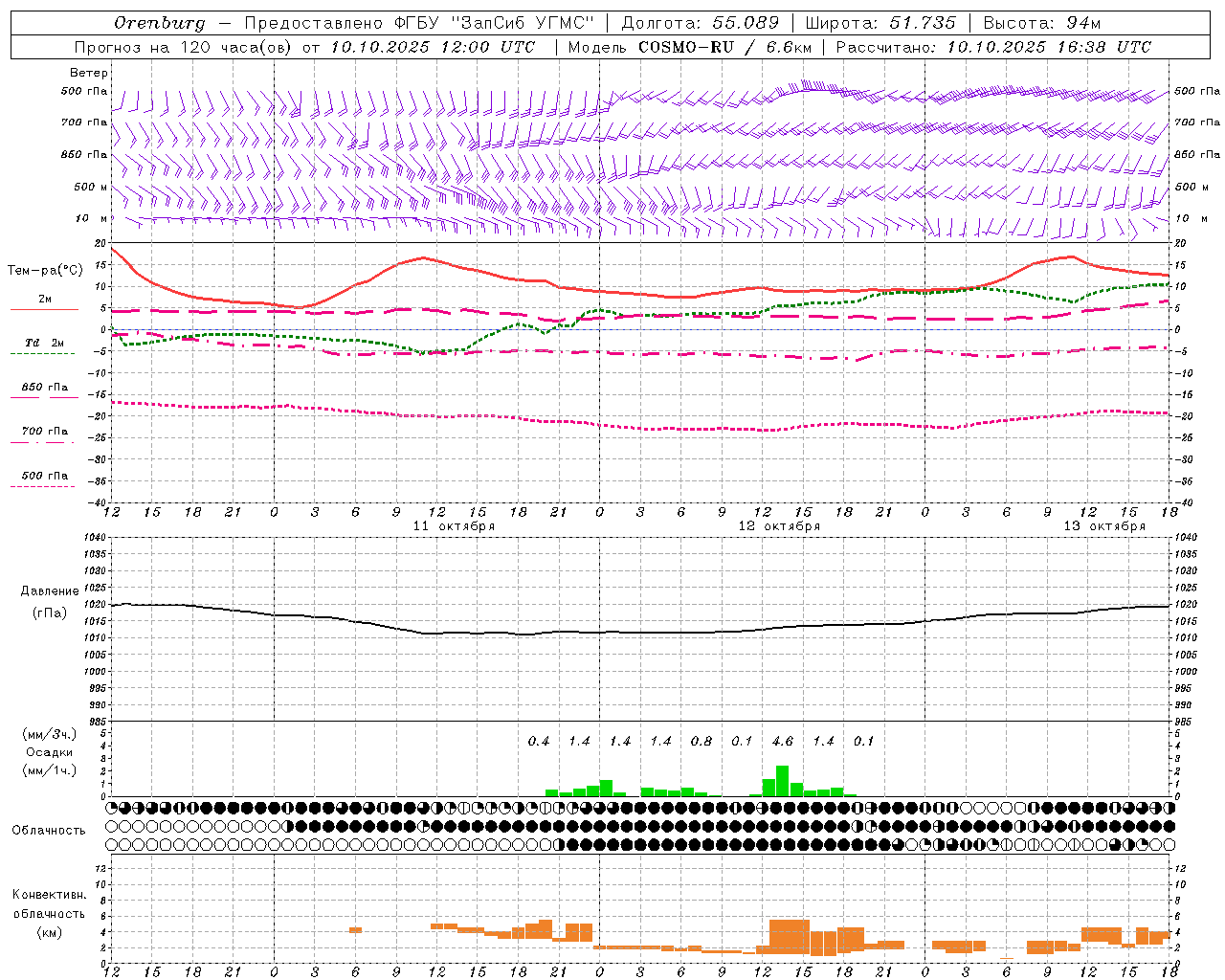The height and width of the screenshot is (980, 1225).
Task: Click the "Тем-ра(°C)" temperature label
Action: coord(45,271)
